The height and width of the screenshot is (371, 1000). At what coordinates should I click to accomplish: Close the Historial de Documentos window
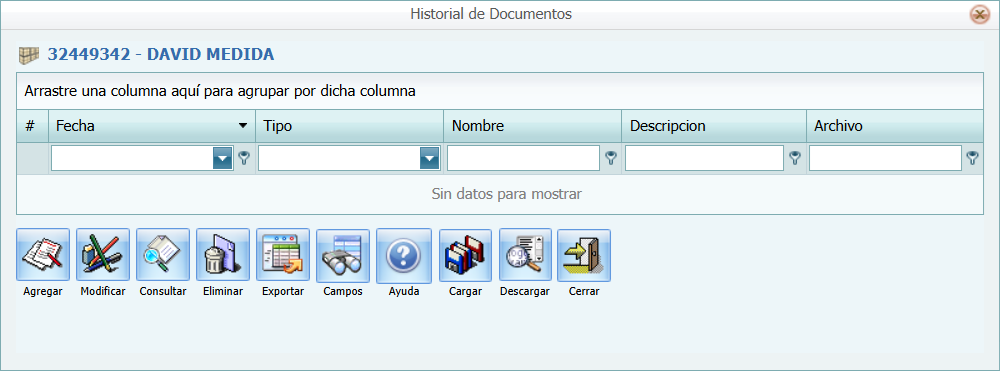tap(980, 14)
